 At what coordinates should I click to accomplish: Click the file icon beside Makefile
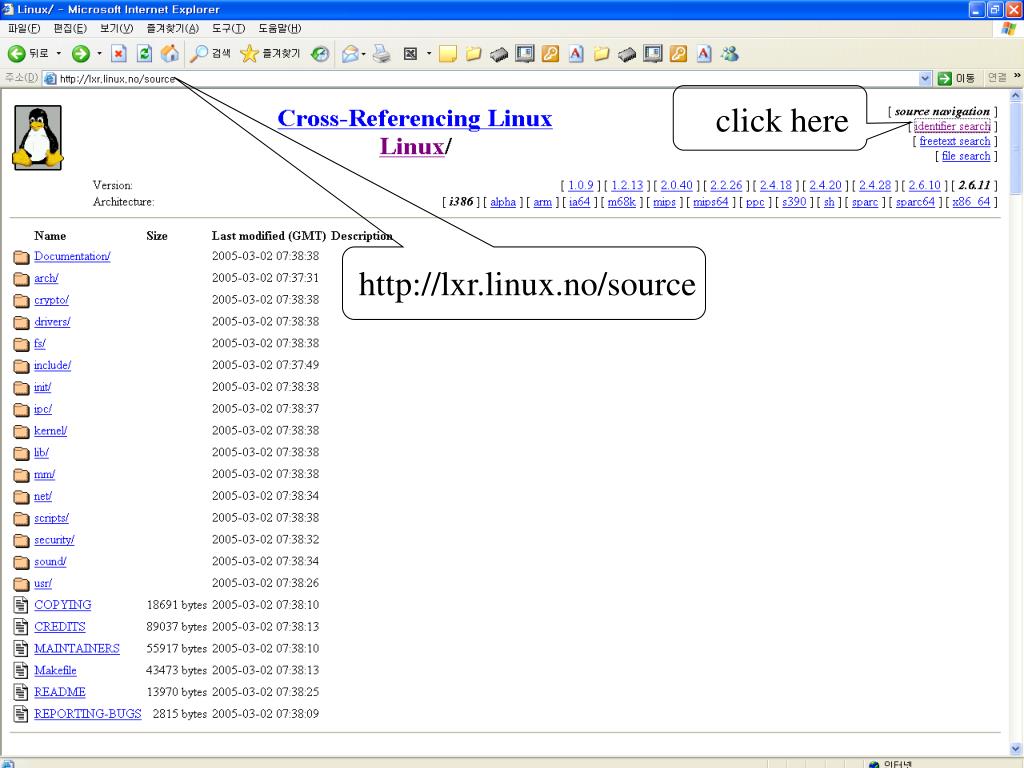[22, 670]
